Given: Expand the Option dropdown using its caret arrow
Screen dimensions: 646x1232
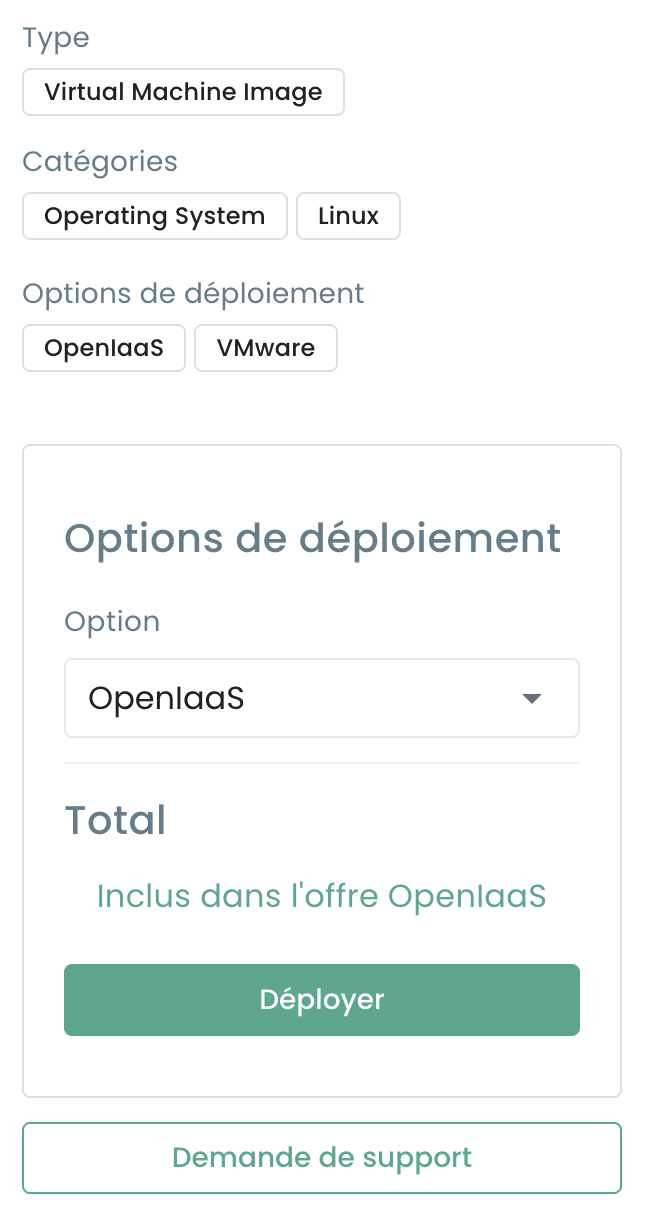Looking at the screenshot, I should click(532, 698).
